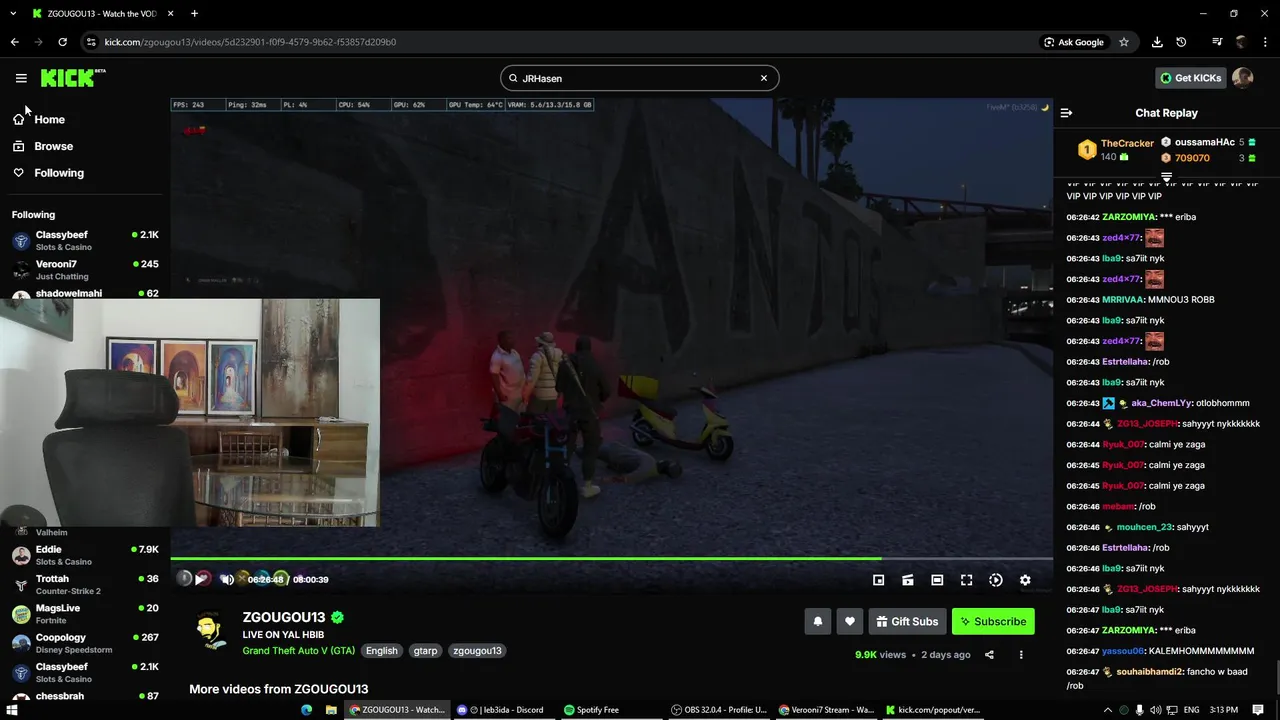Select the zgougou13 tag
1280x720 pixels.
pyautogui.click(x=477, y=651)
